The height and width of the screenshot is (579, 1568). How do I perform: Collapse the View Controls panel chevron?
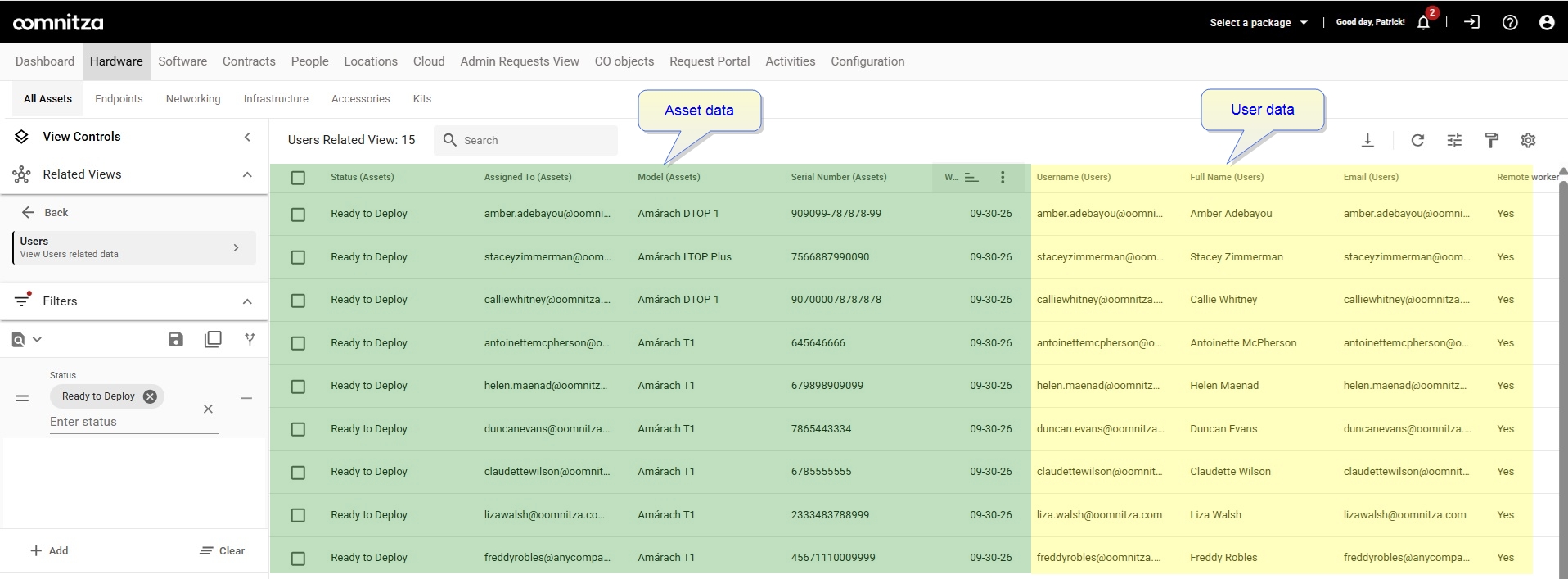pos(247,137)
